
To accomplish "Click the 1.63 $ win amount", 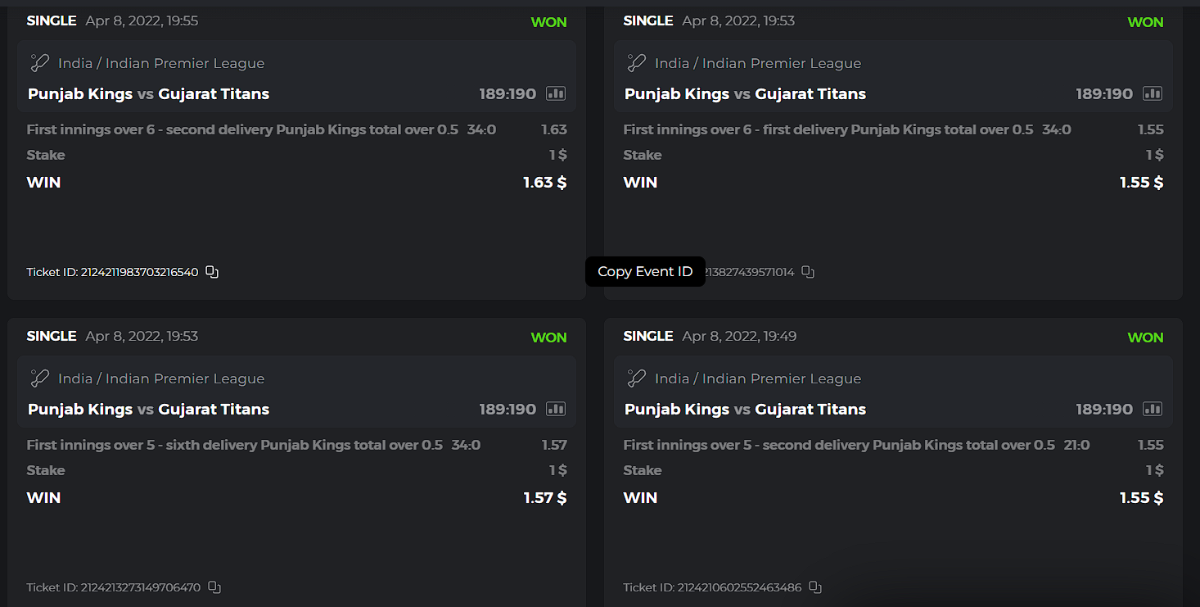I will point(544,182).
